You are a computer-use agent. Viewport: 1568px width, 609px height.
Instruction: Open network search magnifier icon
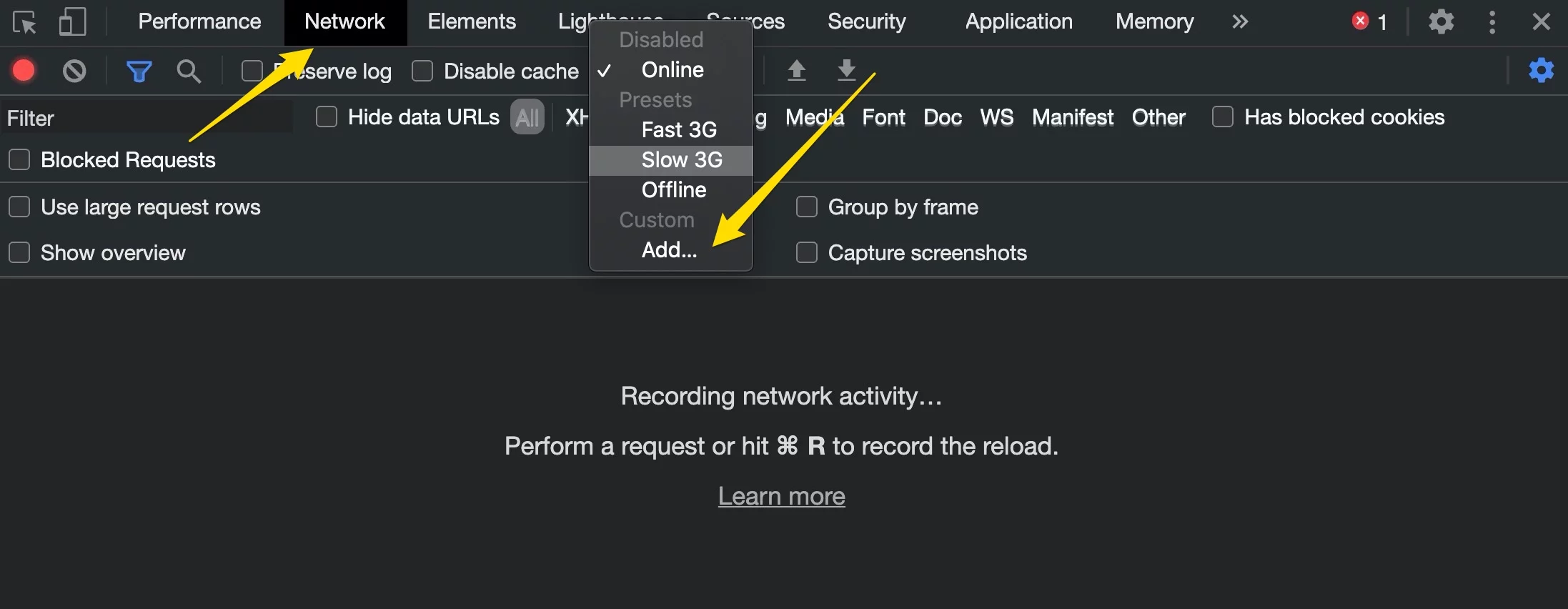tap(189, 71)
